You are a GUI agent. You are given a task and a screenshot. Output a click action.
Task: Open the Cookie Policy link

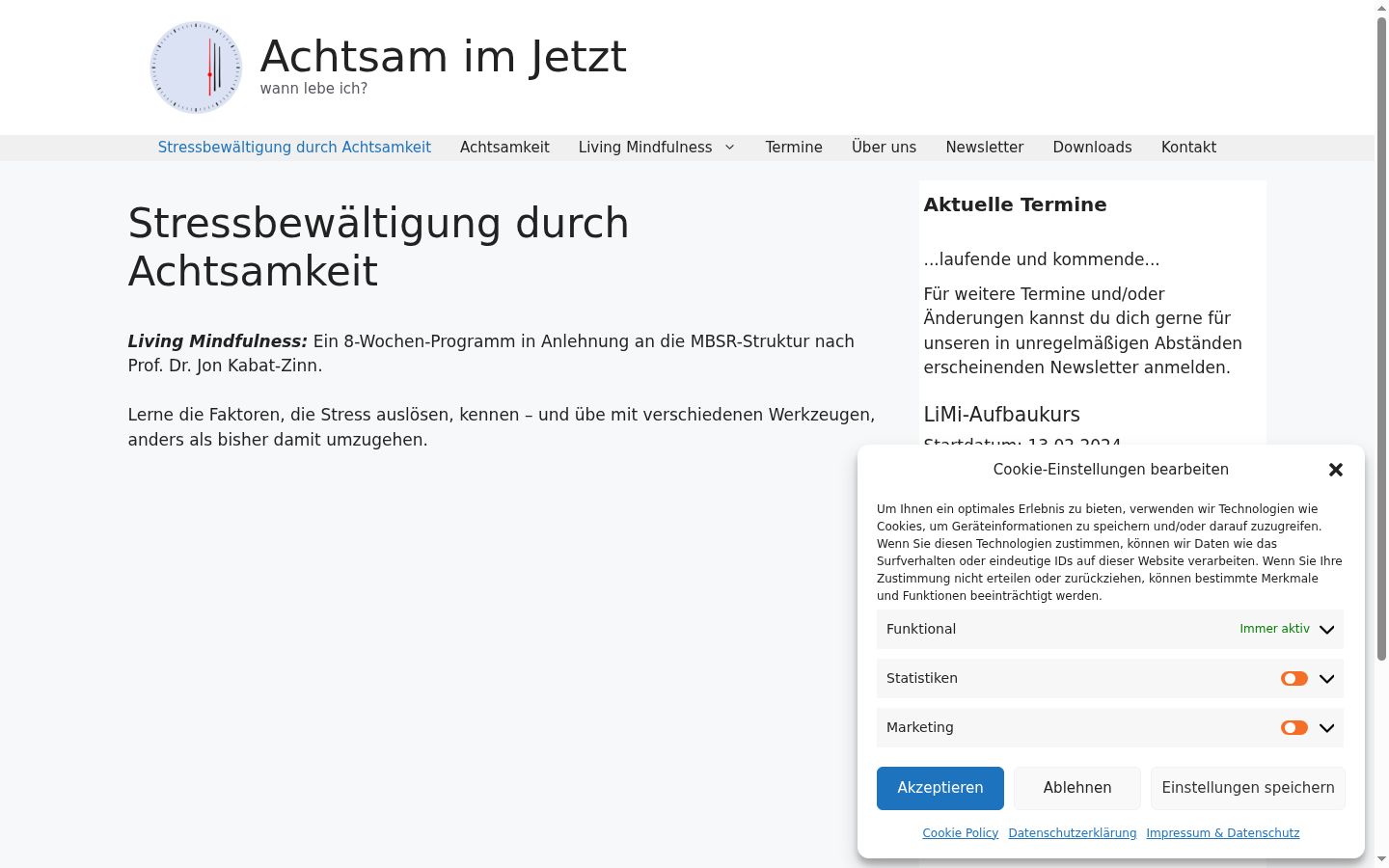tap(960, 833)
